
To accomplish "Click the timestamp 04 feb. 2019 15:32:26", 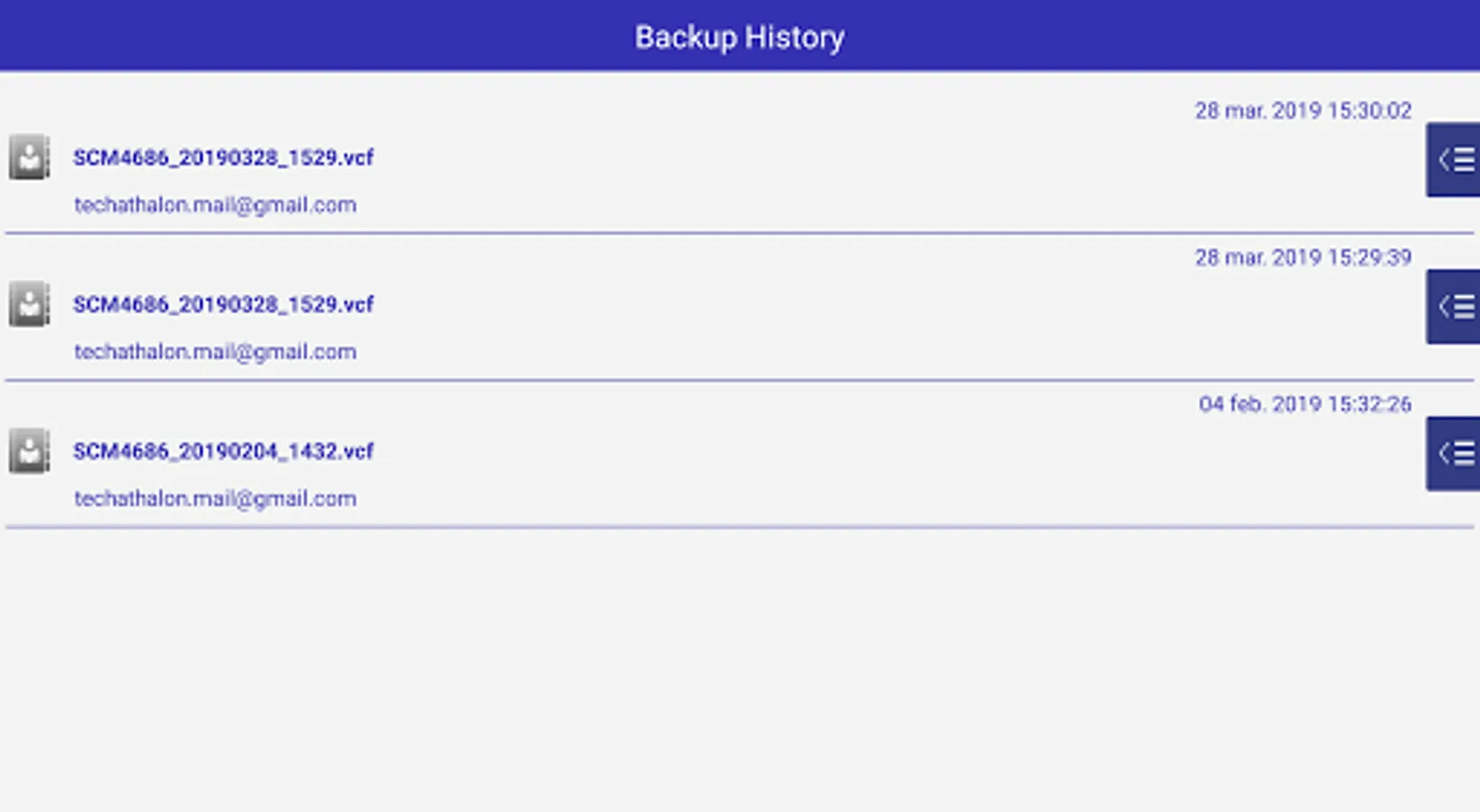I will point(1304,404).
